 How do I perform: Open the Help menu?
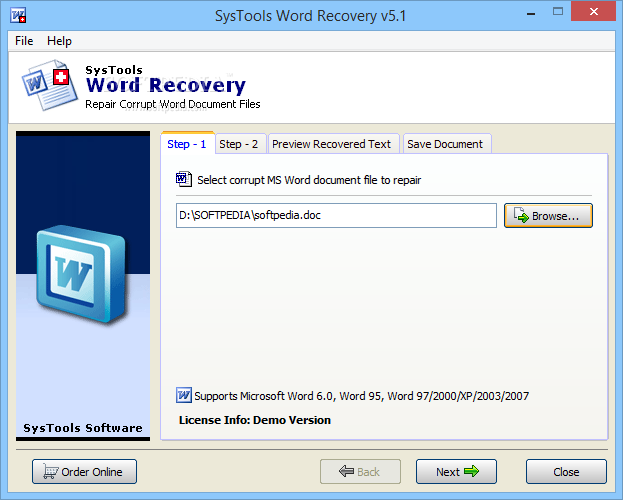(59, 41)
